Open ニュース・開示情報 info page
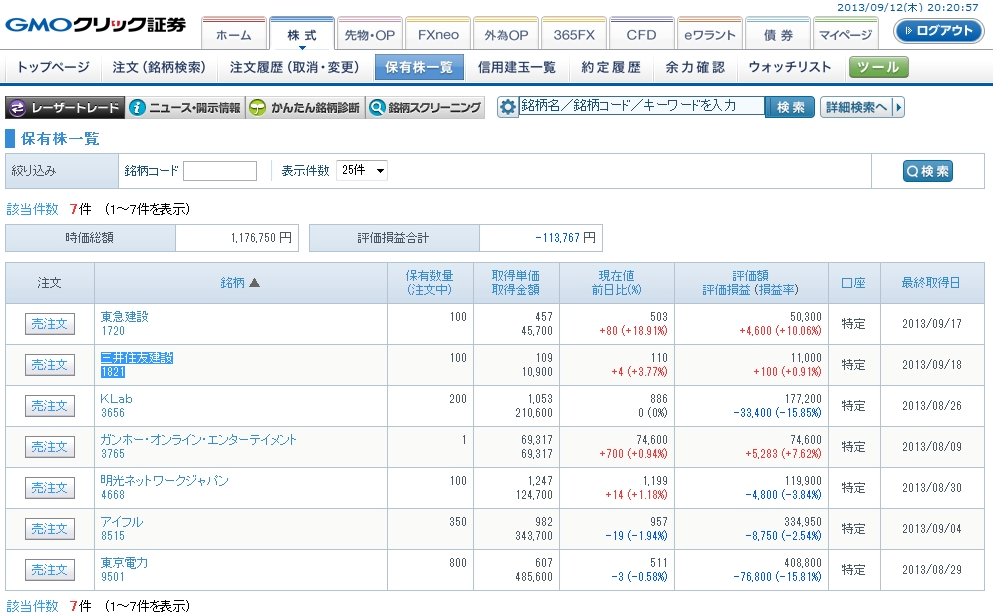 pos(186,108)
